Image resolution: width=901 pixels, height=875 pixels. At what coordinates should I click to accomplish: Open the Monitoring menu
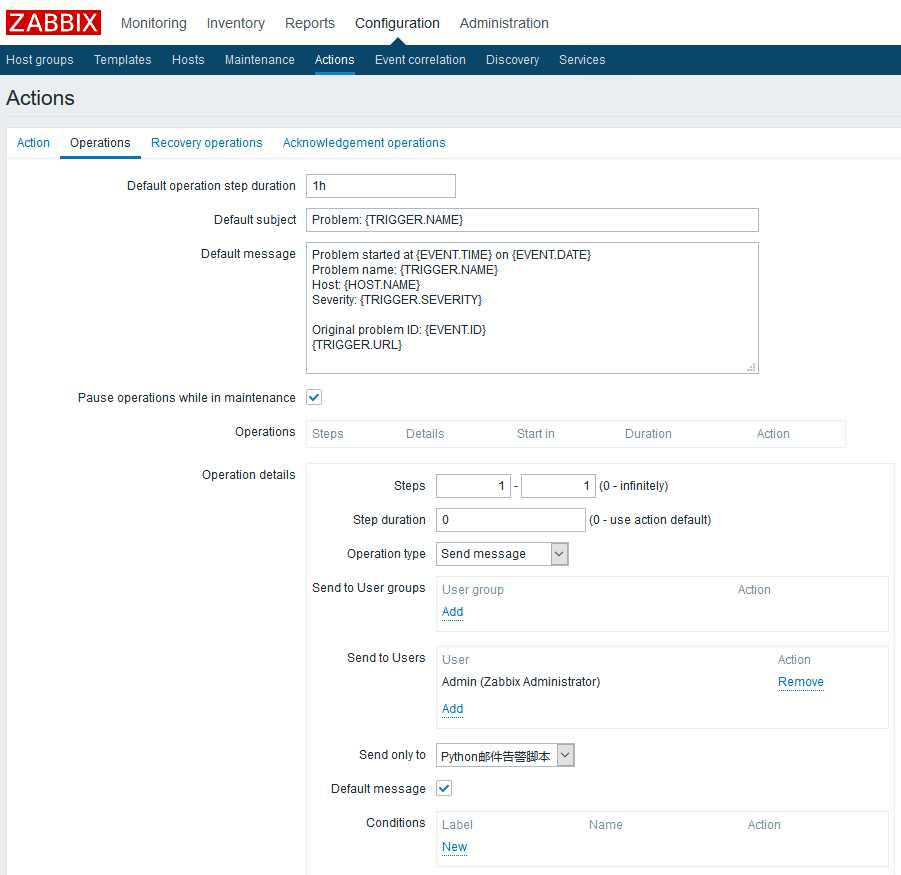(x=153, y=23)
